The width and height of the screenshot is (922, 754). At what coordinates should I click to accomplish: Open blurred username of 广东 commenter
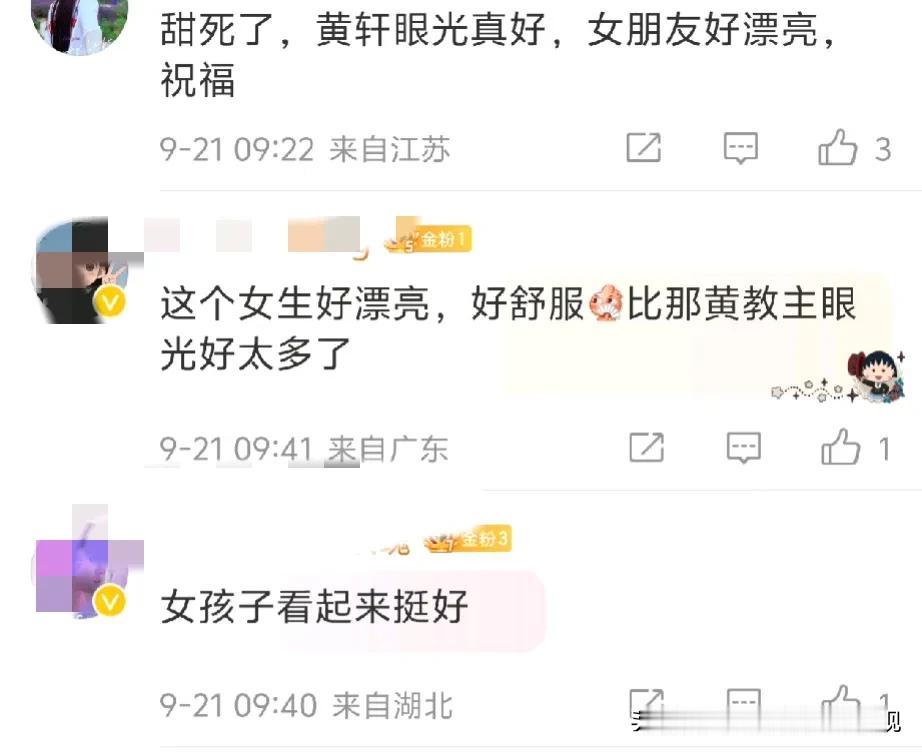[x=253, y=235]
